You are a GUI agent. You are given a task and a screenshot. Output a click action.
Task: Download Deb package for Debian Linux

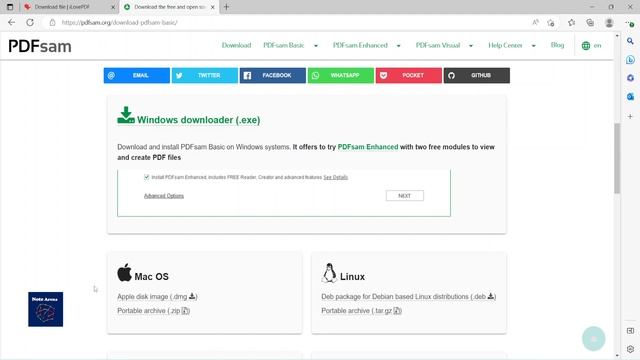click(409, 297)
